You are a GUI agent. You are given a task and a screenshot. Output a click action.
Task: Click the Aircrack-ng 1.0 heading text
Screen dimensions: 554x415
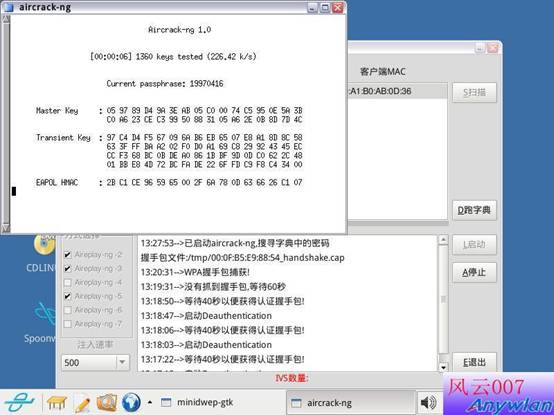(179, 30)
